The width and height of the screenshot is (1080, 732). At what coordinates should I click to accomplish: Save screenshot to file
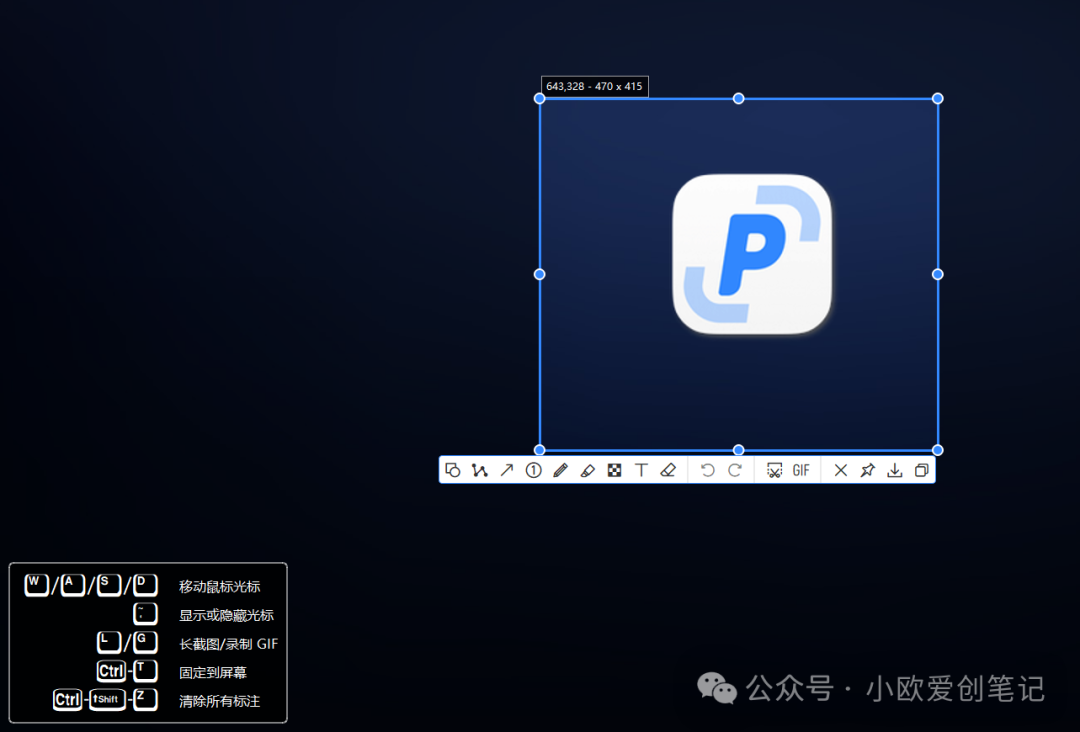tap(895, 470)
